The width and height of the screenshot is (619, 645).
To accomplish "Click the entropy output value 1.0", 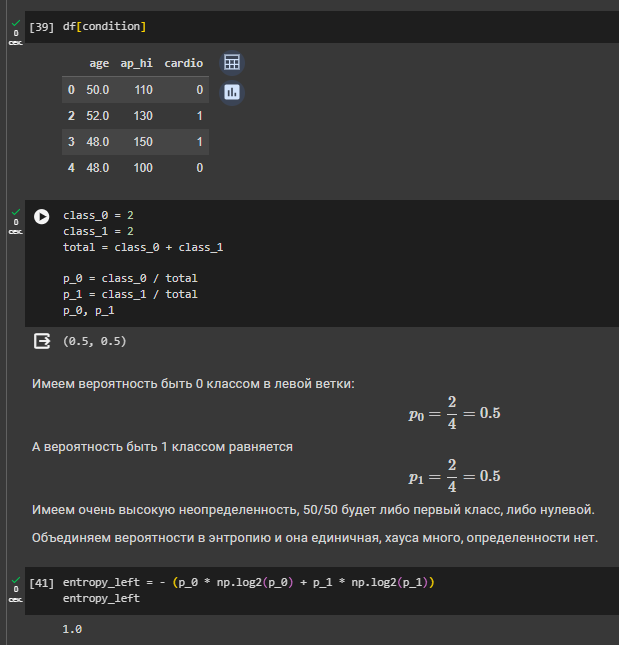I will 72,629.
